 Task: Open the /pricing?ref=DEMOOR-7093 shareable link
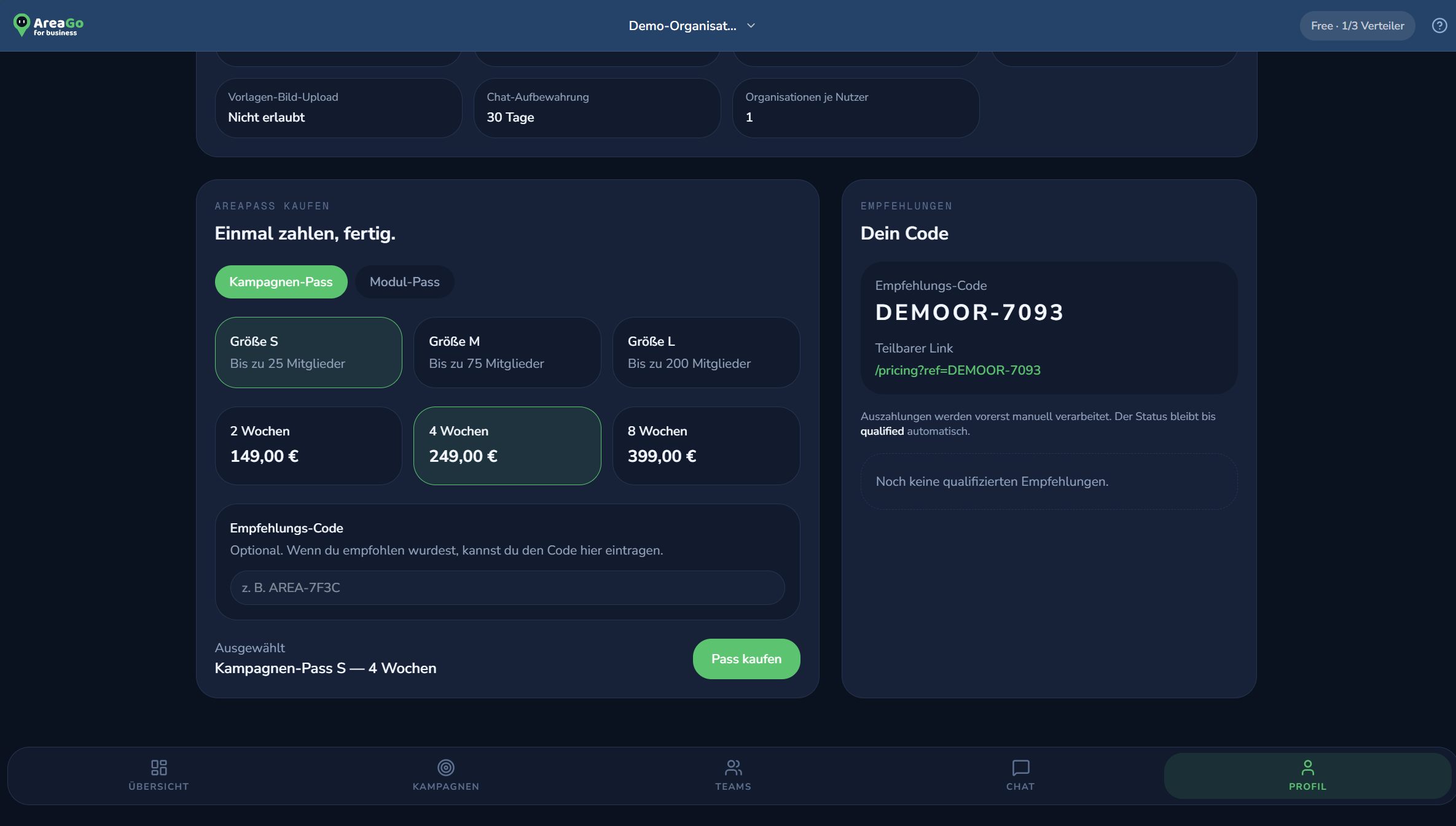click(x=958, y=370)
